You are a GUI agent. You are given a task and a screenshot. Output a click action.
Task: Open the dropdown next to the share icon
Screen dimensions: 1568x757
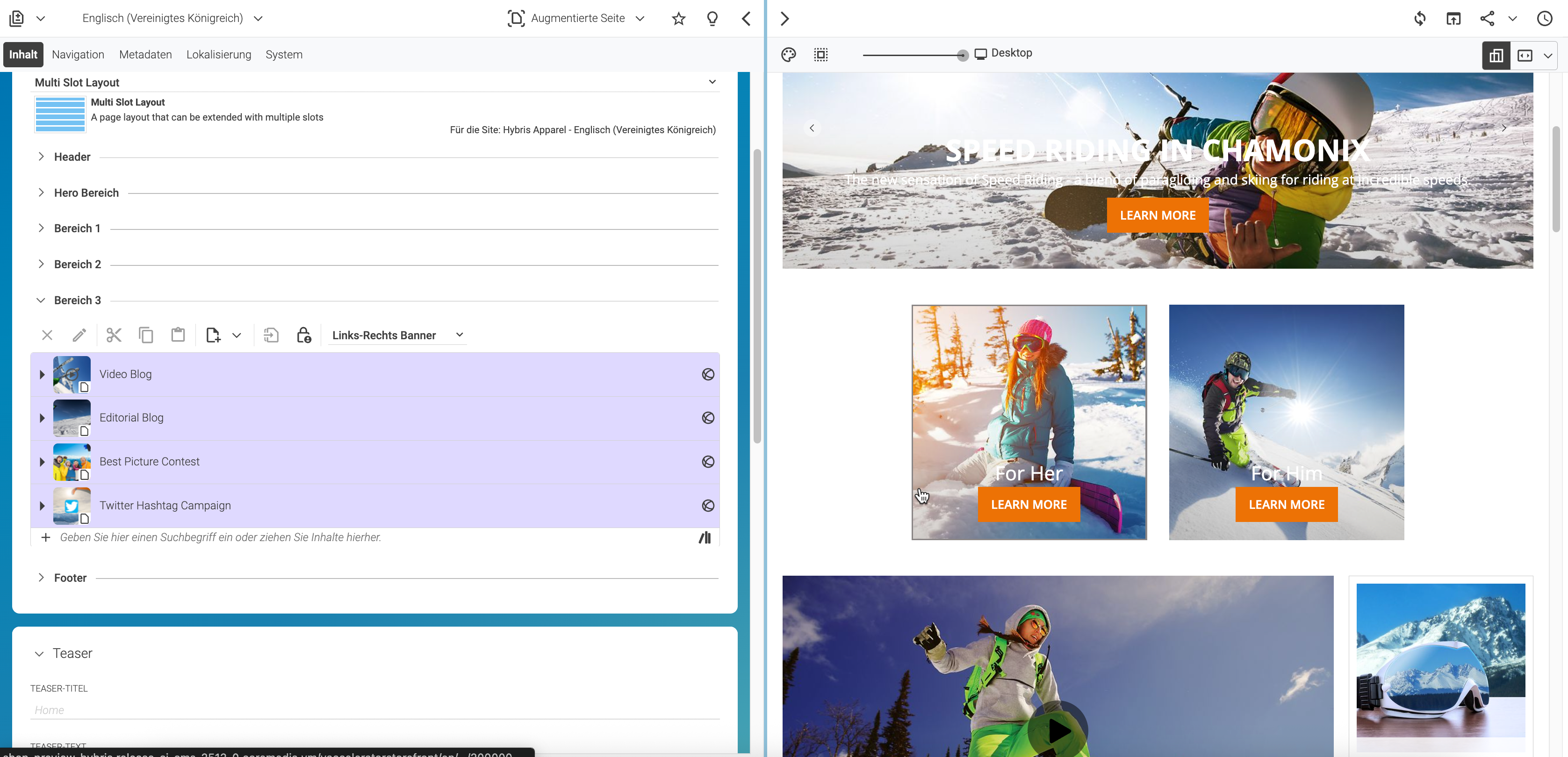tap(1512, 18)
